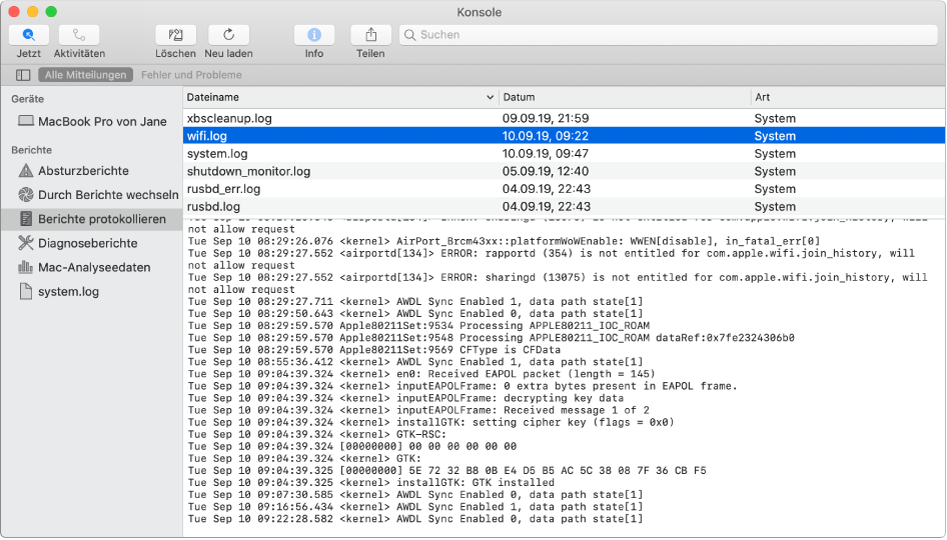Screen dimensions: 947x540
Task: Click the Durch Berichte wechseln spinner icon
Action: point(25,194)
